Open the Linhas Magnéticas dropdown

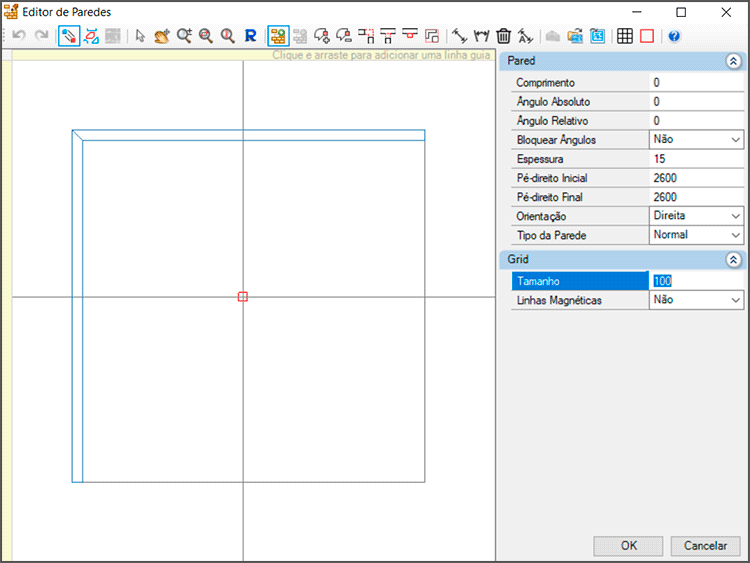tap(736, 300)
